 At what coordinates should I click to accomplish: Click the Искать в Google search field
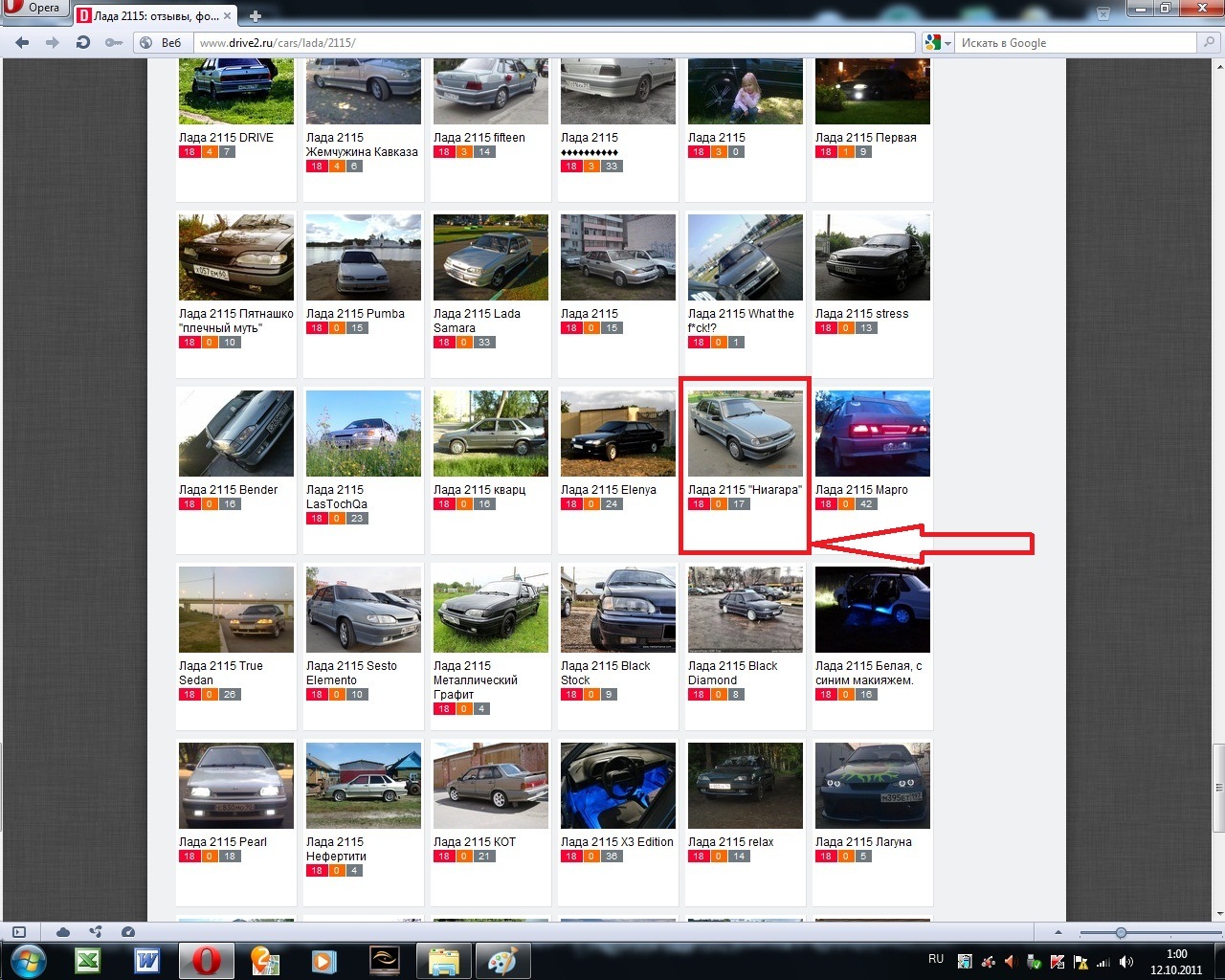[1075, 43]
